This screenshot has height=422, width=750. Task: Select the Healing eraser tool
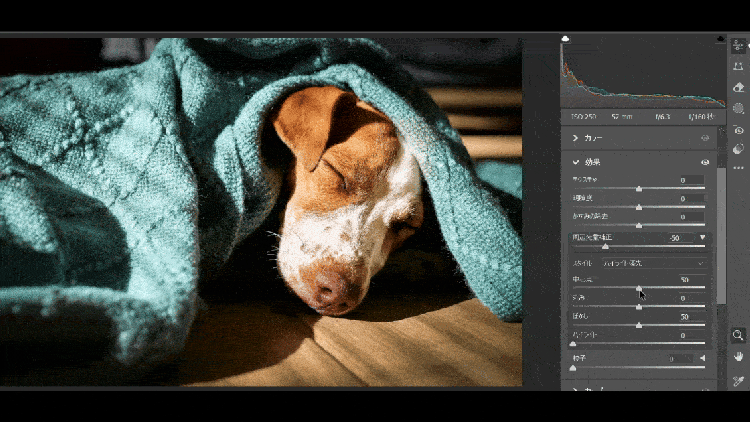click(739, 88)
